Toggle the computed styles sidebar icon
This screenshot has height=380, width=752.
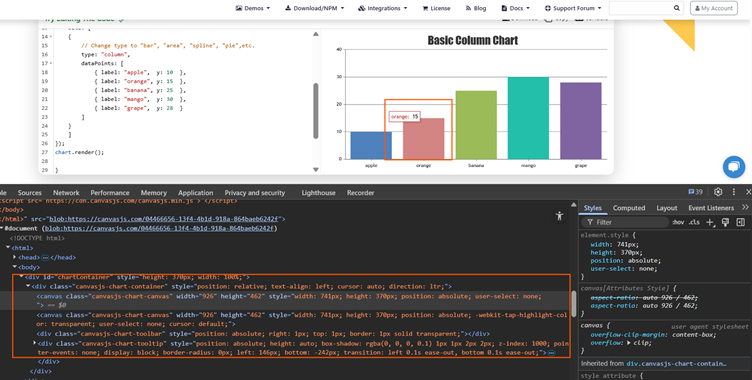(x=740, y=222)
